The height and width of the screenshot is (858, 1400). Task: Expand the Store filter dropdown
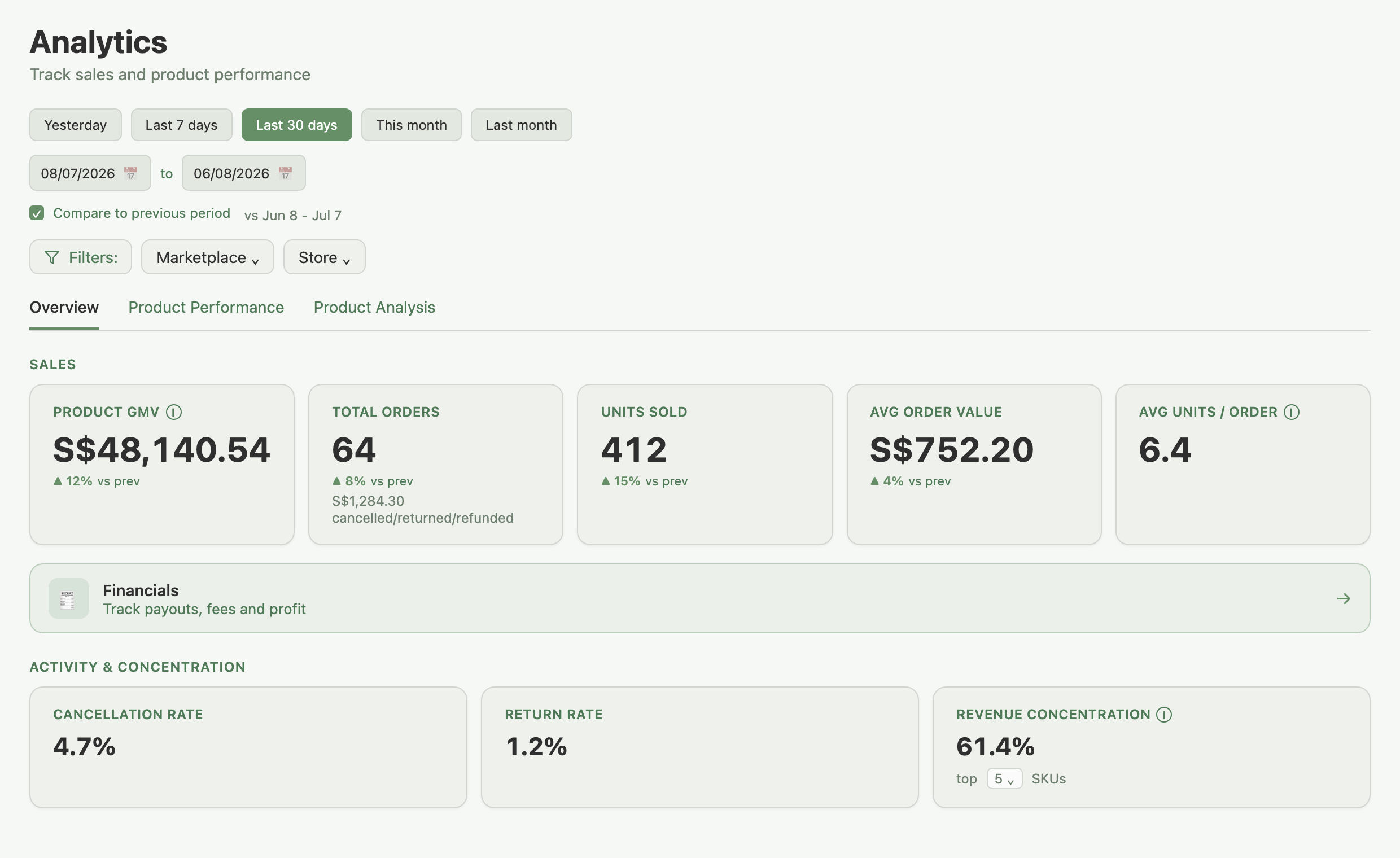click(325, 257)
